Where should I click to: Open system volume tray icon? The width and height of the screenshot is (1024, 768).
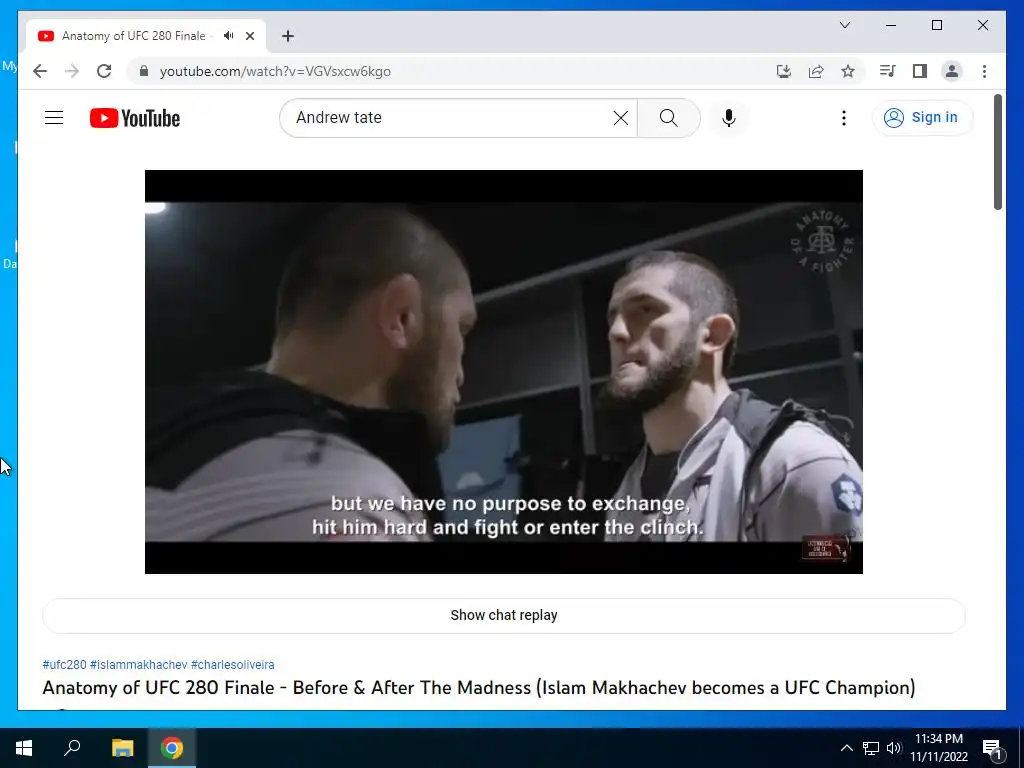pyautogui.click(x=894, y=748)
